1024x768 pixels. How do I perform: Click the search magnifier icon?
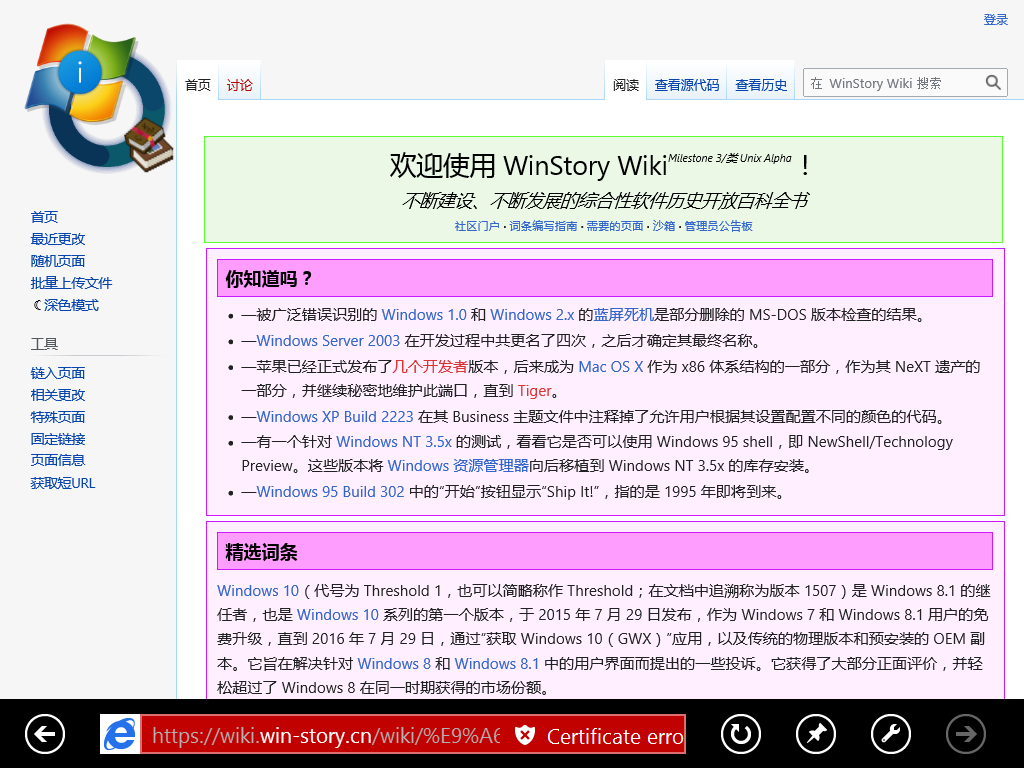click(x=993, y=82)
